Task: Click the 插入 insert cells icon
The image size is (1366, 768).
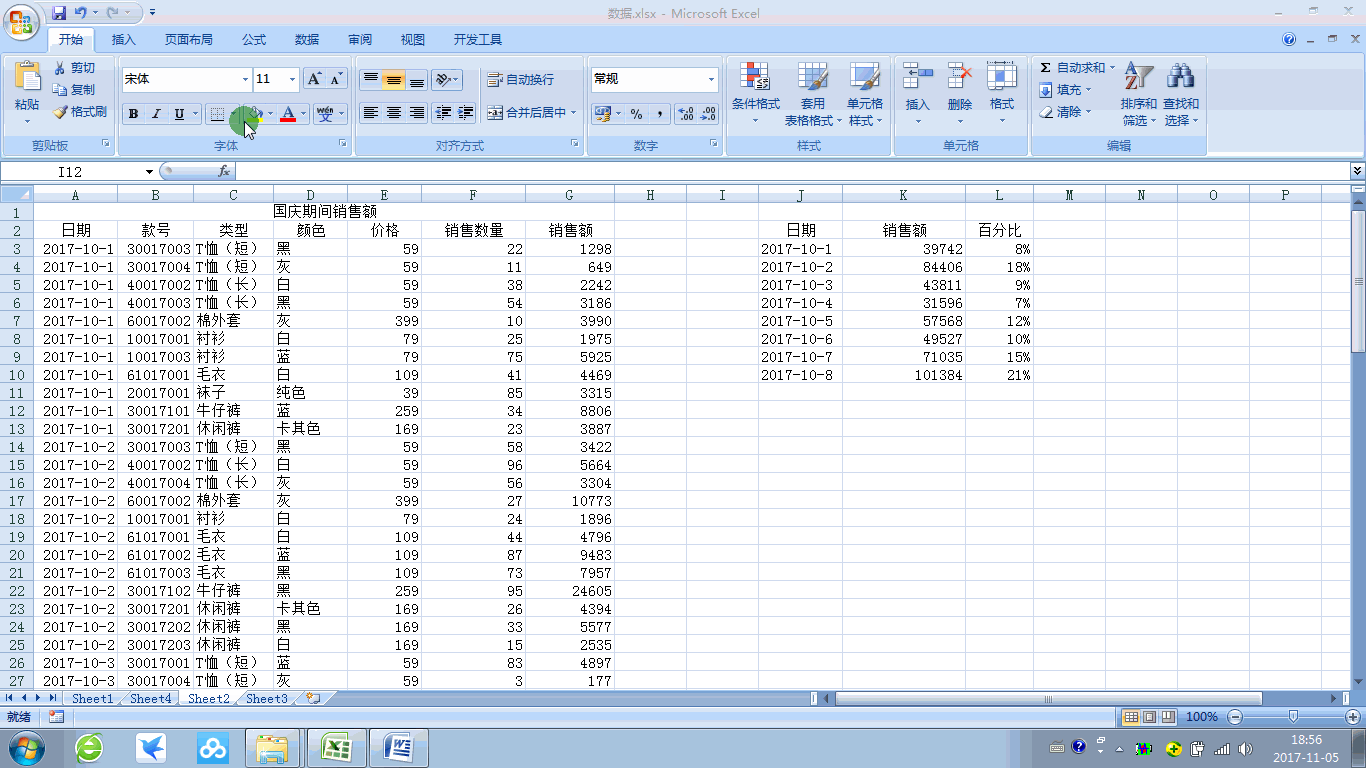Action: [x=917, y=76]
